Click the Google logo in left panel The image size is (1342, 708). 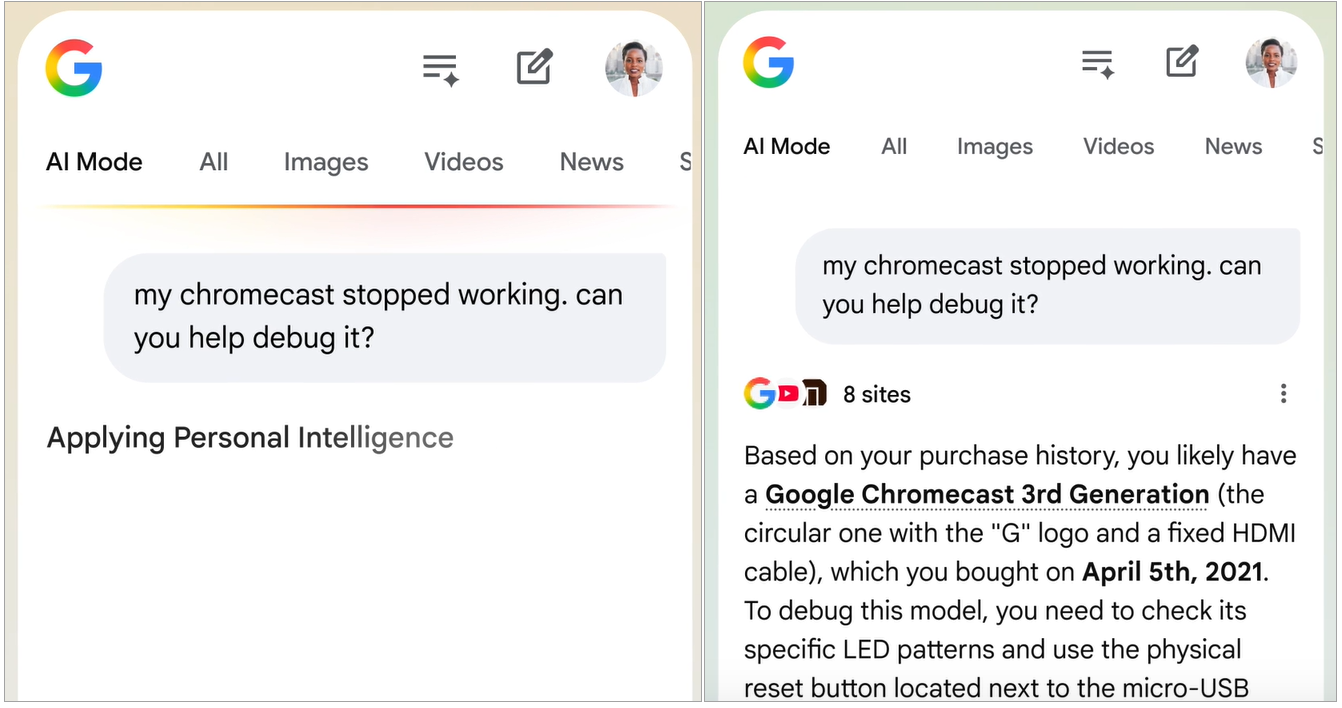pos(73,68)
